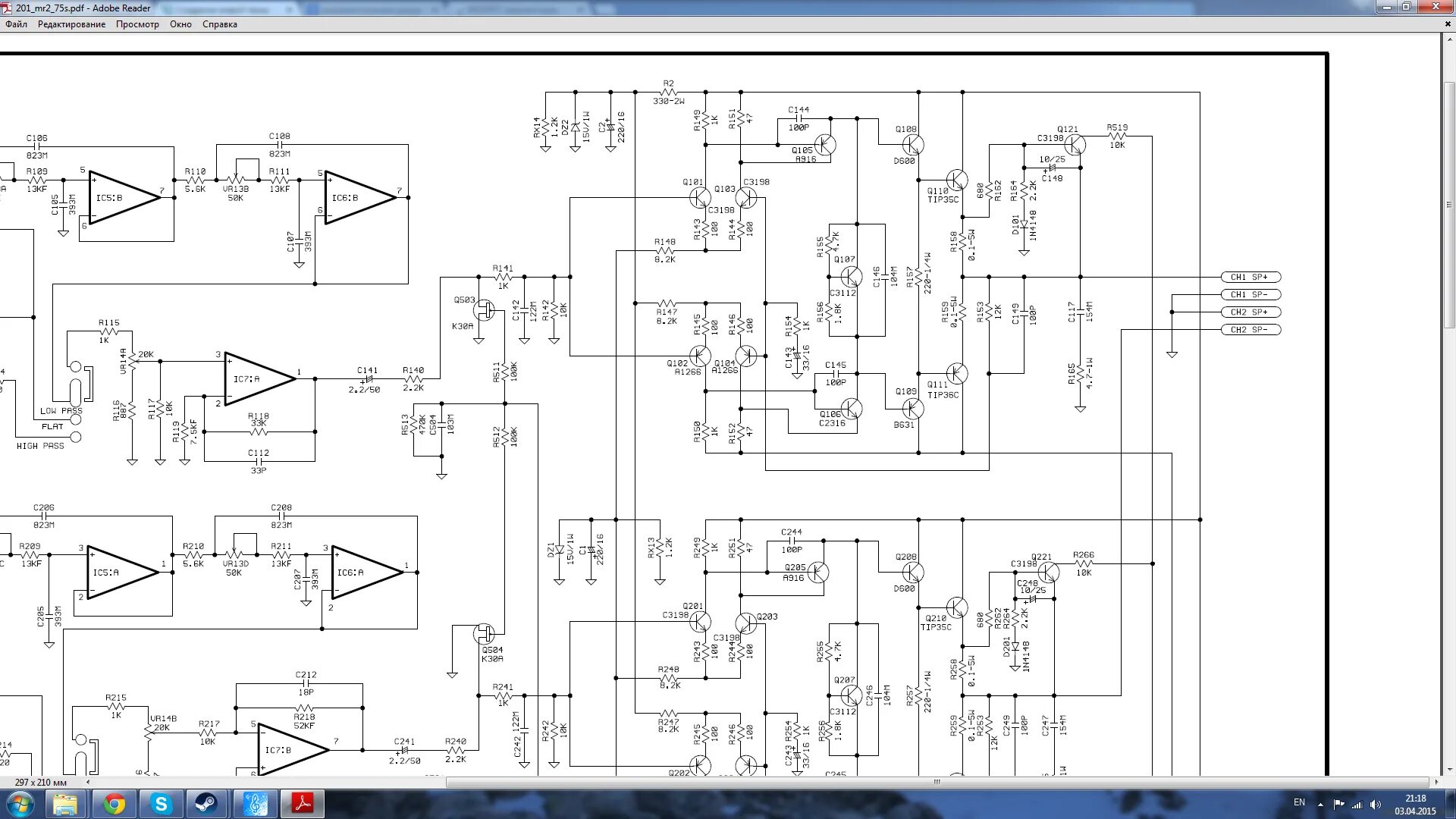Click the FLAT switch label
Image resolution: width=1456 pixels, height=819 pixels.
coord(52,426)
